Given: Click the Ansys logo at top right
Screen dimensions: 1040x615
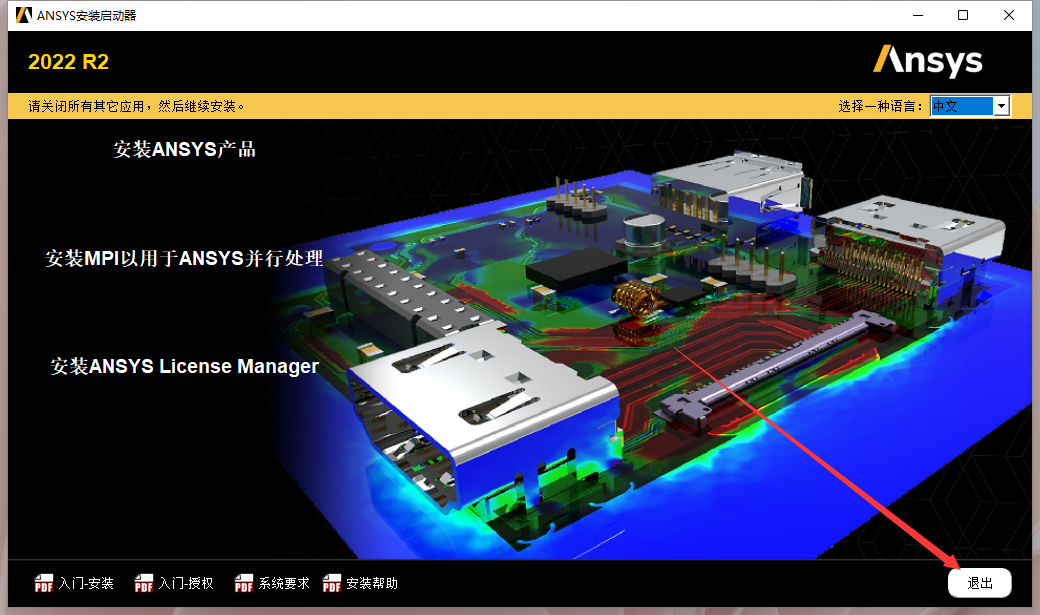Looking at the screenshot, I should point(928,61).
